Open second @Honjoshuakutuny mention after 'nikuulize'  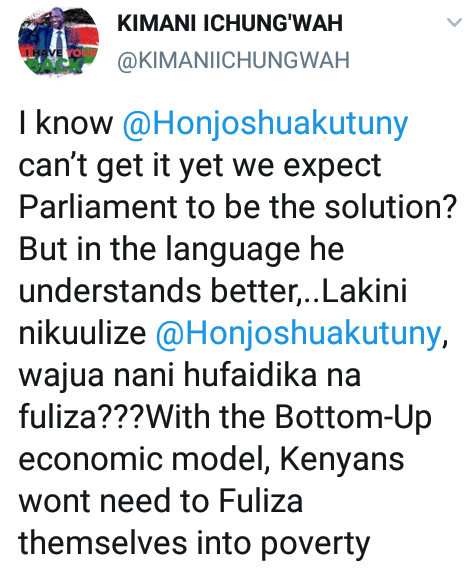click(x=298, y=333)
